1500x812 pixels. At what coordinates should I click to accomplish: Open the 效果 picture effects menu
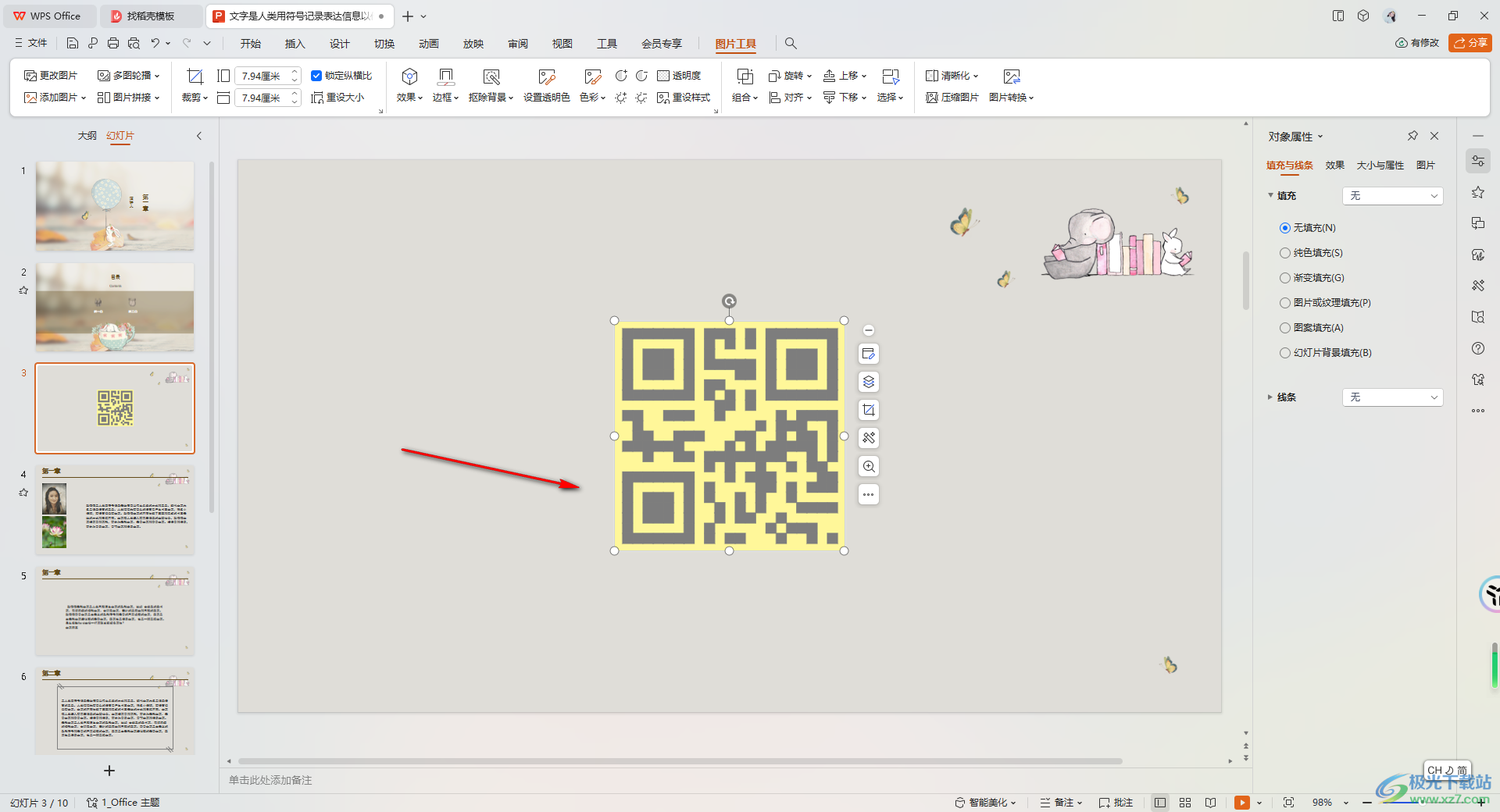coord(409,86)
